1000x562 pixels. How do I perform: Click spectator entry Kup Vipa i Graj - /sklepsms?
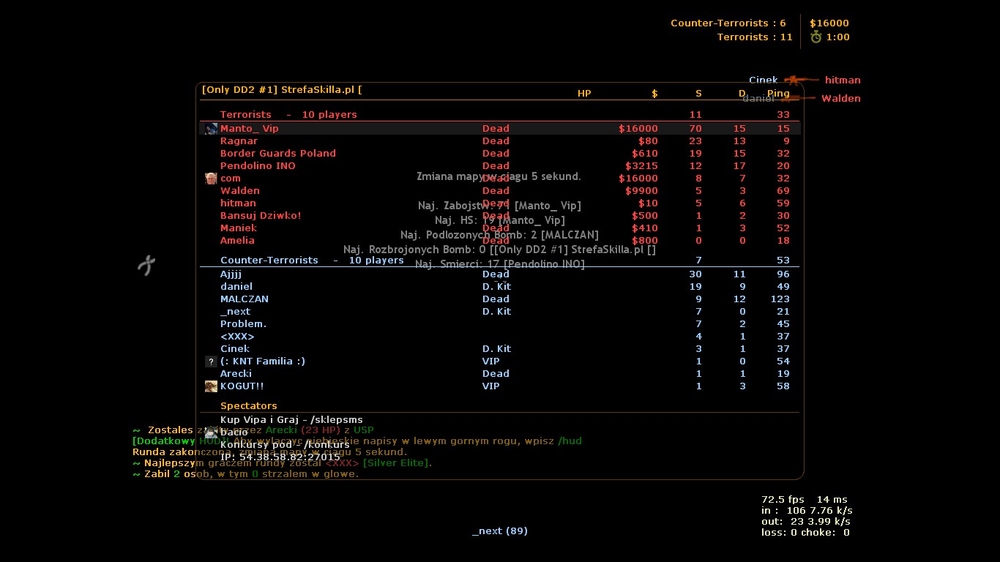pyautogui.click(x=291, y=420)
